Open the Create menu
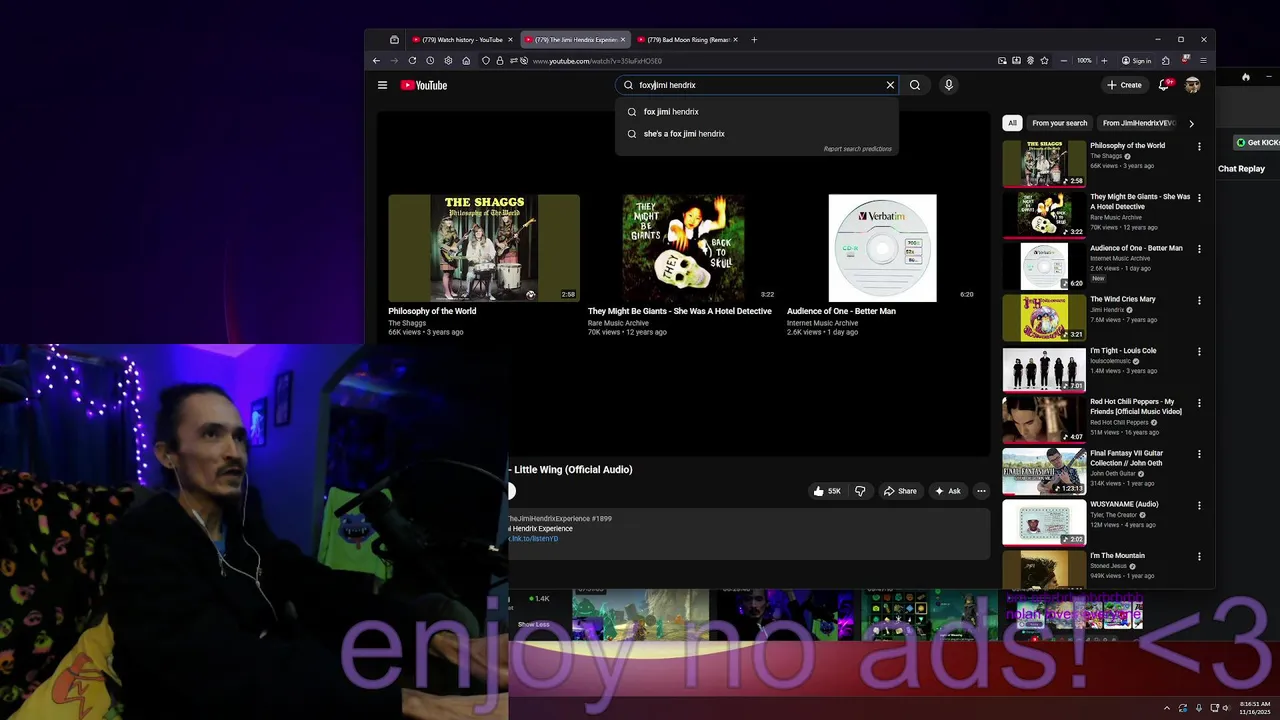Screen dimensions: 1280x720 tap(1124, 85)
